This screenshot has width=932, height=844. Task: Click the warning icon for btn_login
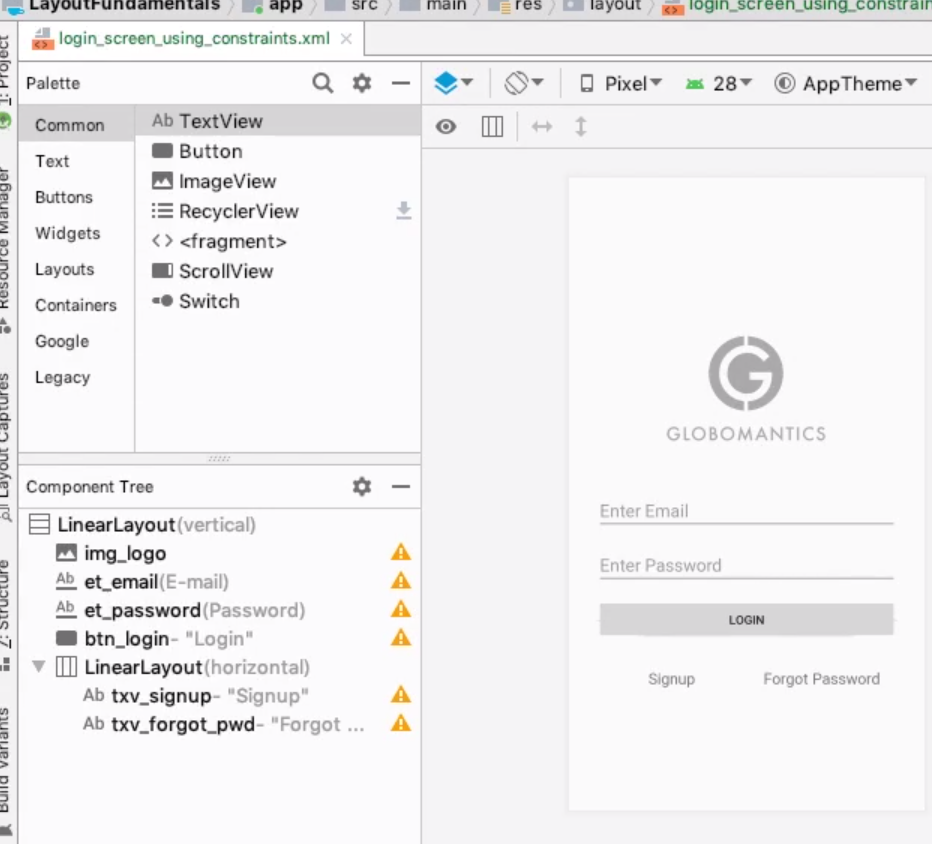tap(401, 638)
